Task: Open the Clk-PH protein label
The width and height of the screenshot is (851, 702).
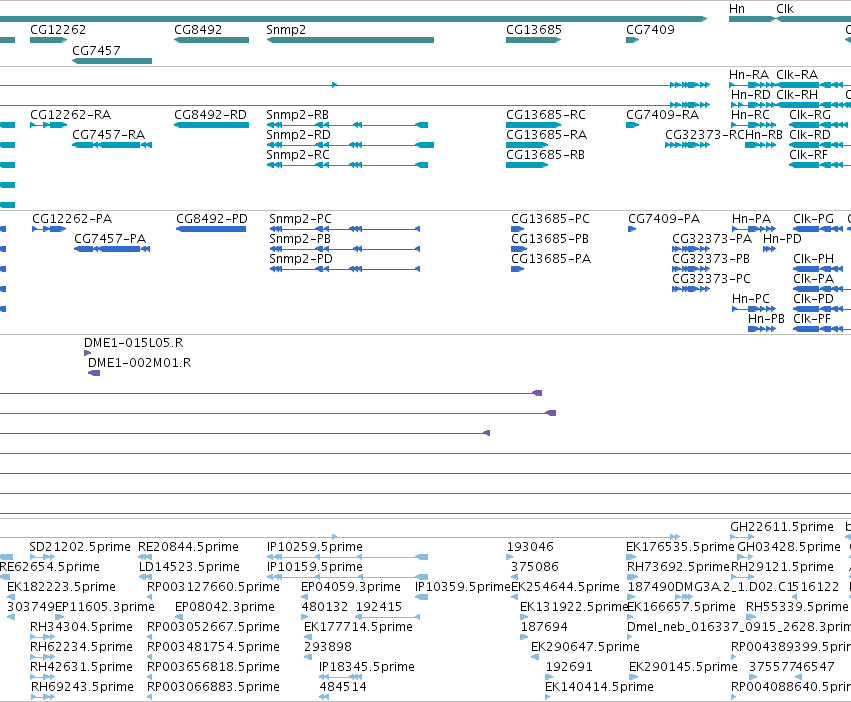Action: [x=814, y=259]
